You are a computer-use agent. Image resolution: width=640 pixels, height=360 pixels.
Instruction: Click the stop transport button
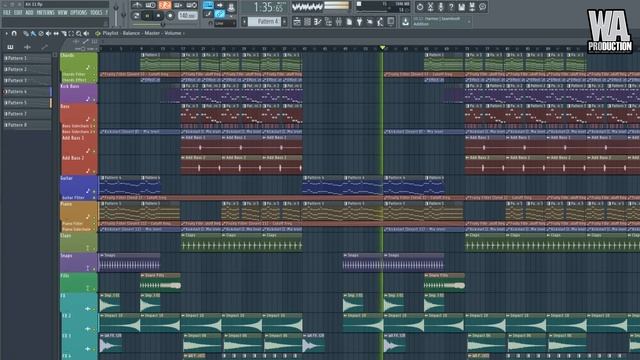pyautogui.click(x=158, y=16)
